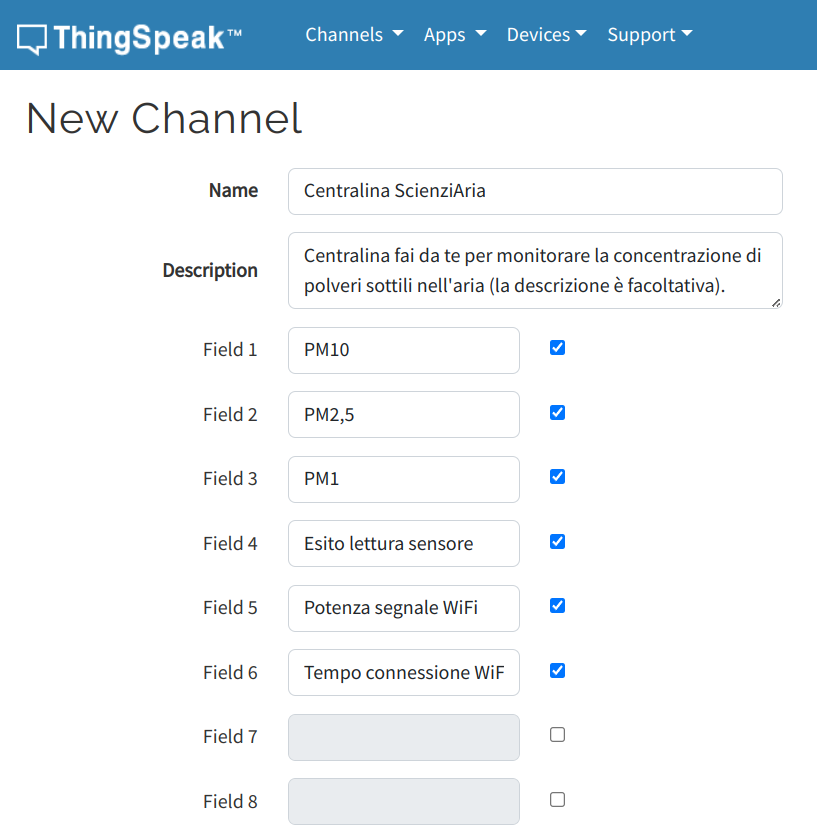Expand the Apps menu
The height and width of the screenshot is (835, 817).
455,35
